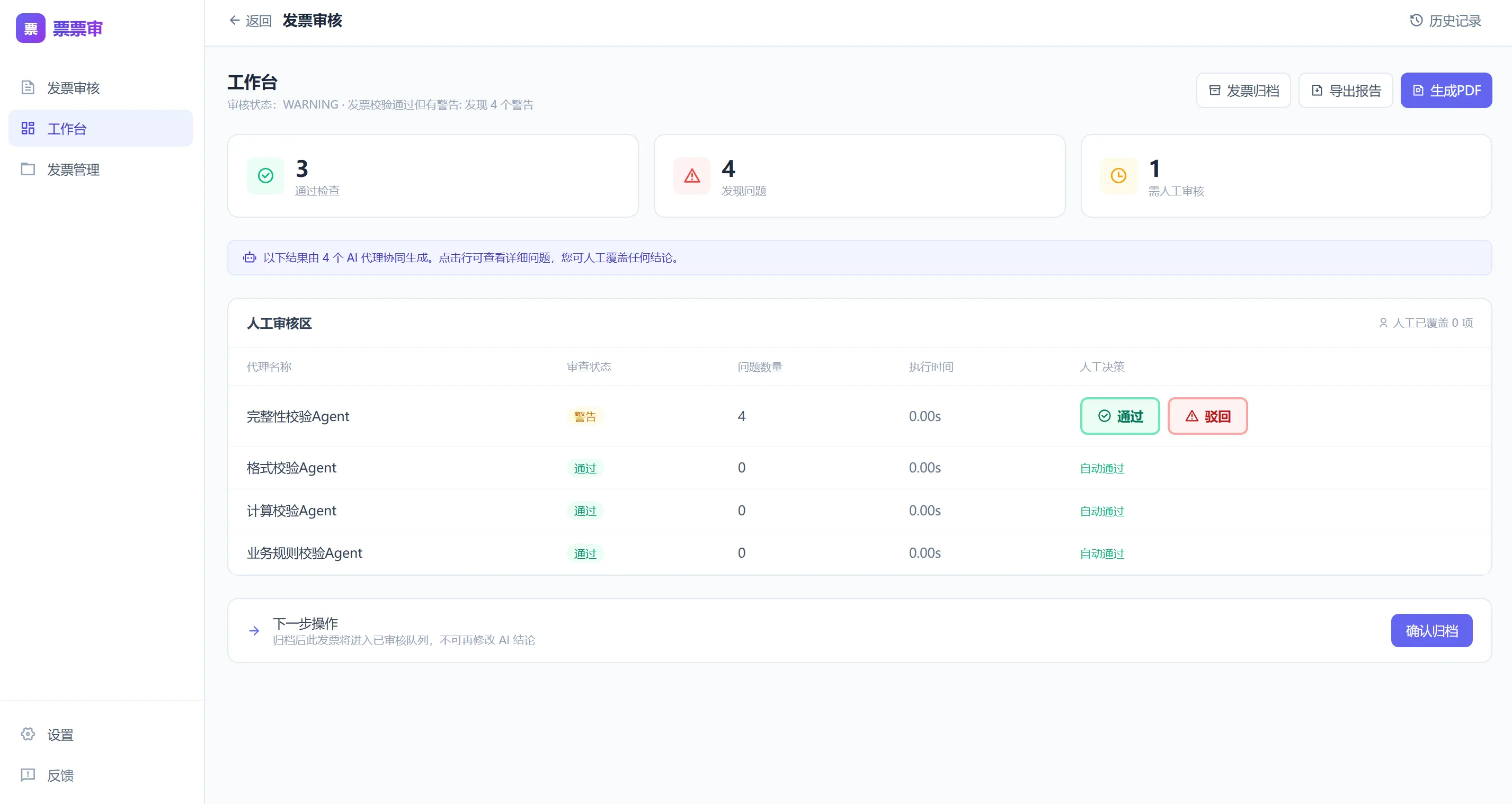Click the person icon beside 人工已覆盖 0 项
1512x804 pixels.
1383,323
